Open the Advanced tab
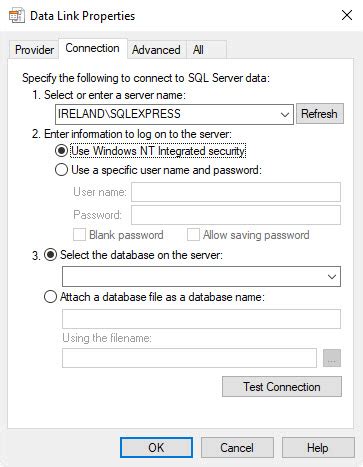 pyautogui.click(x=156, y=50)
